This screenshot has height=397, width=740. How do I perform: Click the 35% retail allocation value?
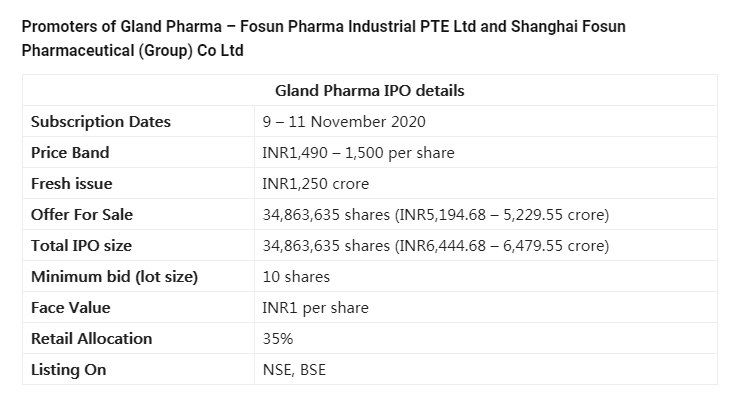click(x=278, y=338)
